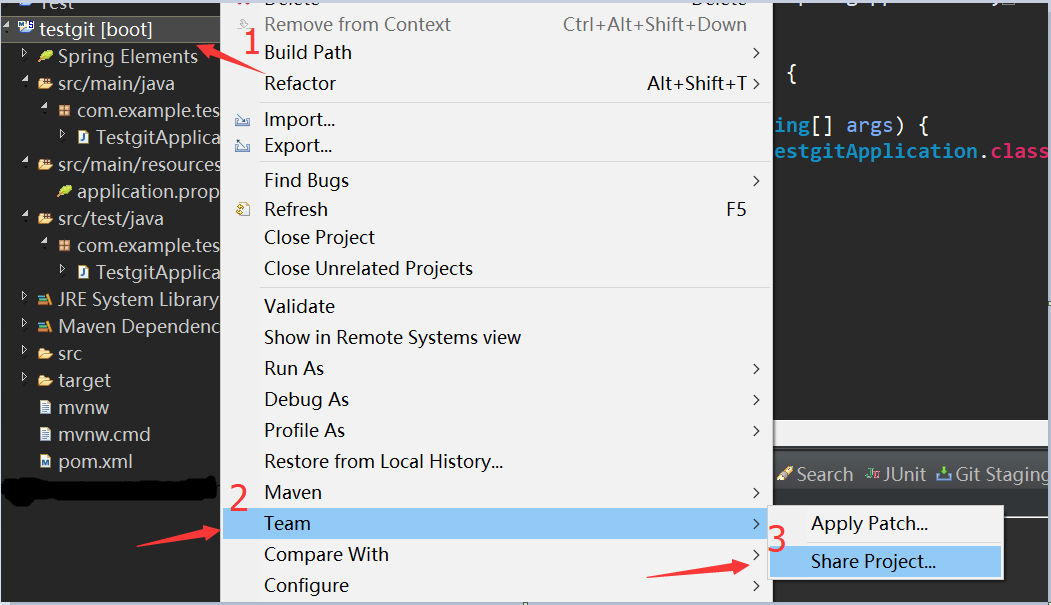Click the pom.xml file icon
The height and width of the screenshot is (605, 1051).
(x=45, y=462)
